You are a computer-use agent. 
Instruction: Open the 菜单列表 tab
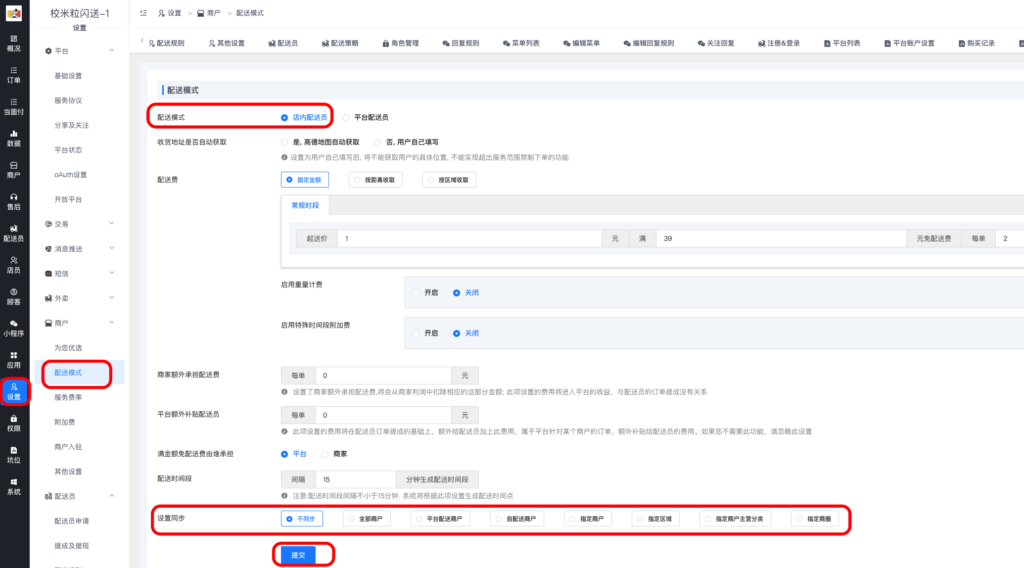click(521, 43)
